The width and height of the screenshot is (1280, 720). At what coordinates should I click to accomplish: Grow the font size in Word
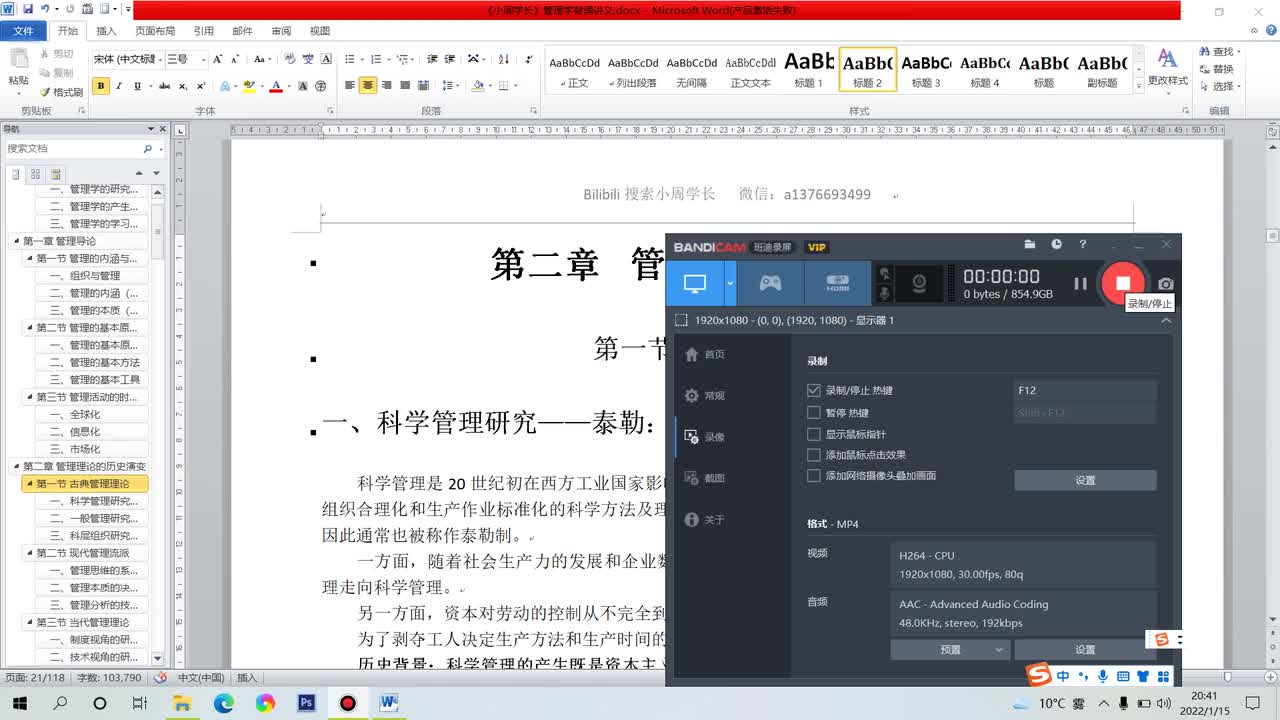pyautogui.click(x=219, y=59)
